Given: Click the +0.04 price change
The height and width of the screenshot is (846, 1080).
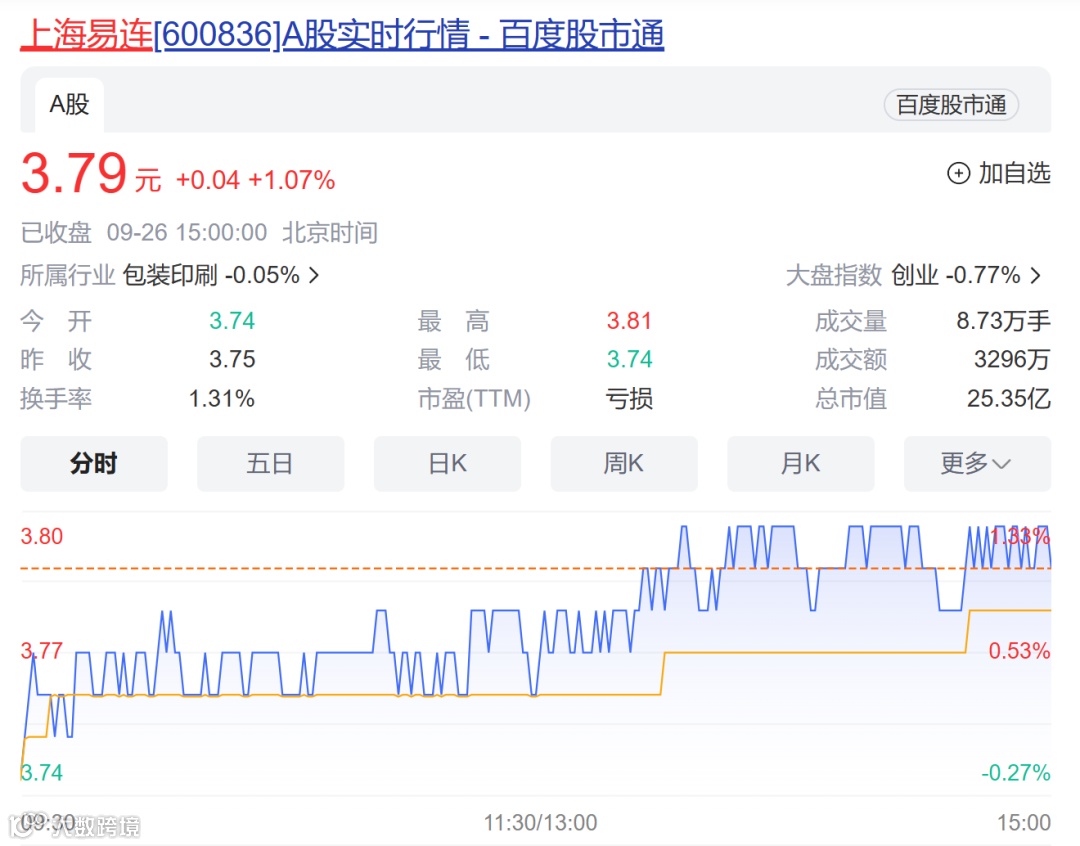Looking at the screenshot, I should [x=208, y=180].
